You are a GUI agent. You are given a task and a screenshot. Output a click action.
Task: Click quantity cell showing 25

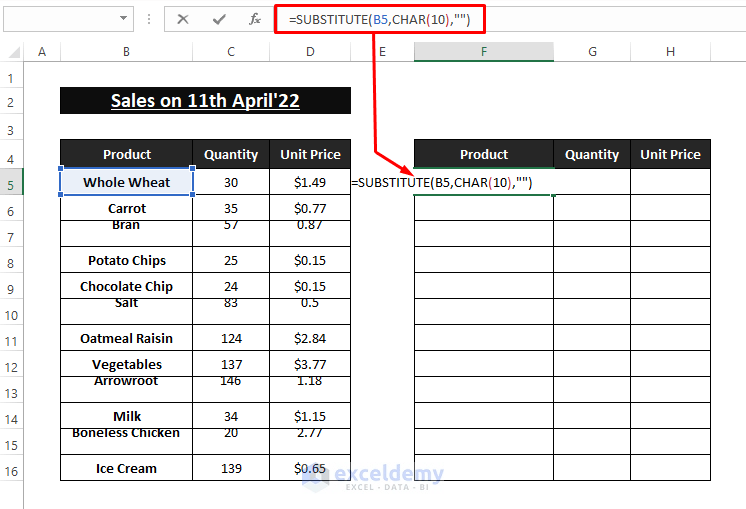click(231, 260)
